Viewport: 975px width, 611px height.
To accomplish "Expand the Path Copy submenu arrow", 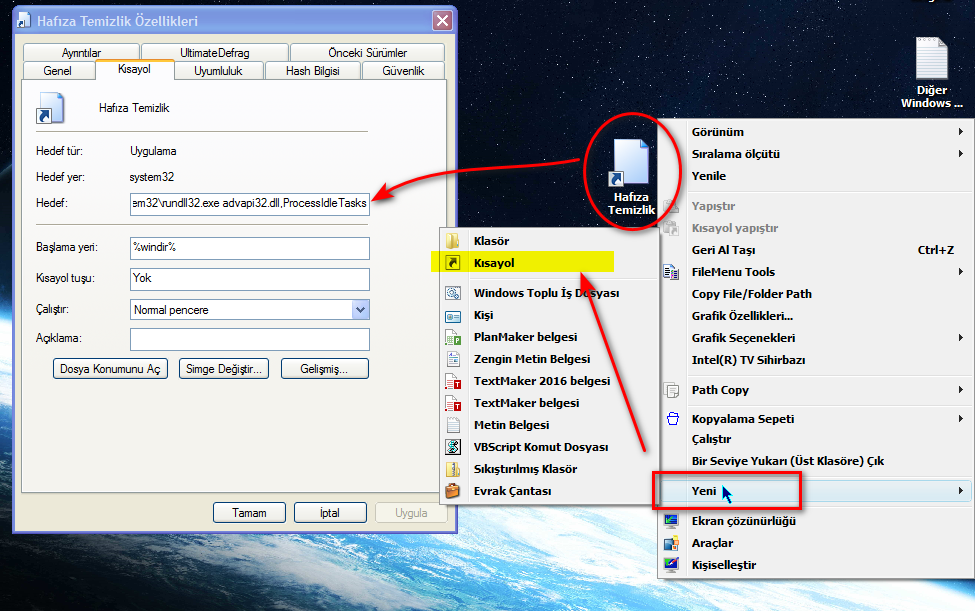I will tap(961, 390).
